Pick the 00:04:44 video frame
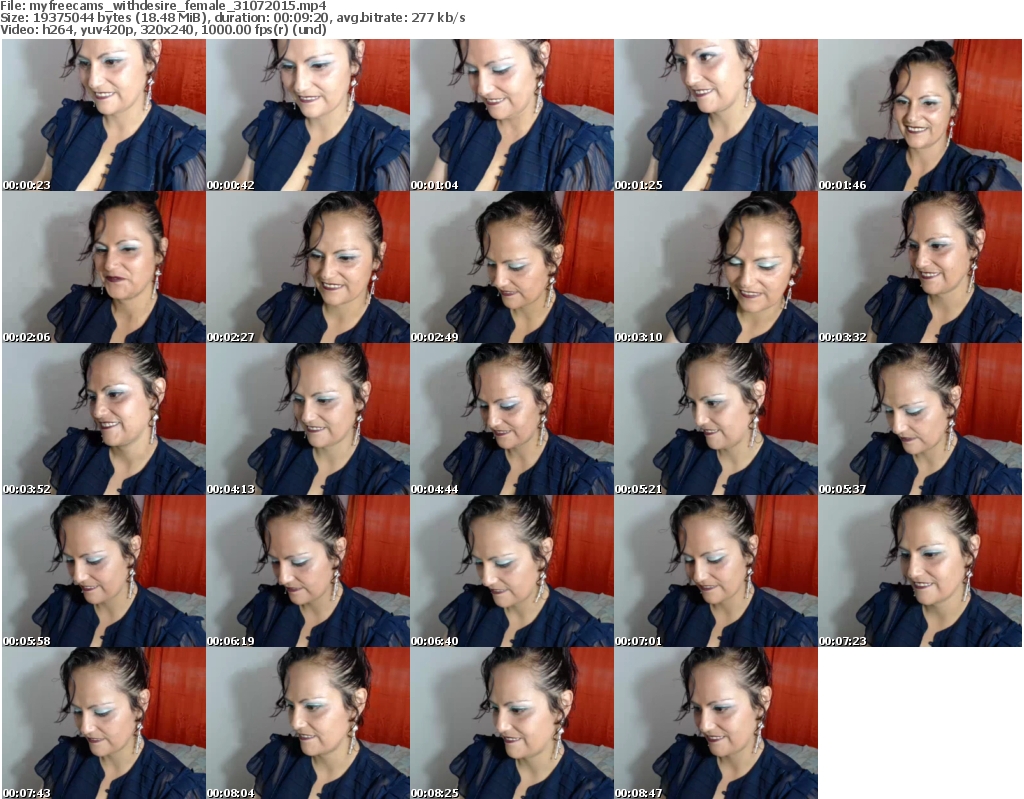Image resolution: width=1024 pixels, height=799 pixels. [x=512, y=419]
